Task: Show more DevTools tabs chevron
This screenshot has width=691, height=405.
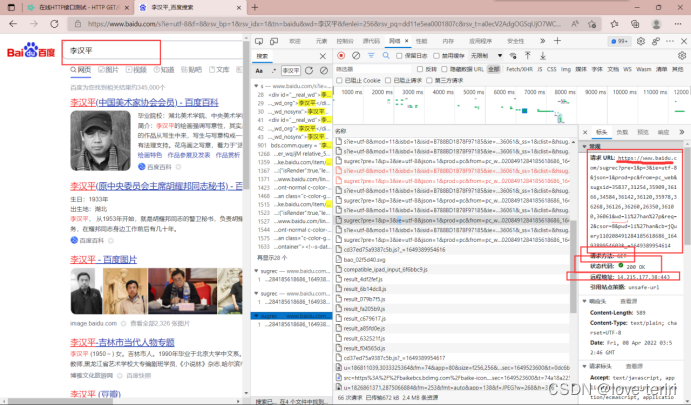Action: 542,41
